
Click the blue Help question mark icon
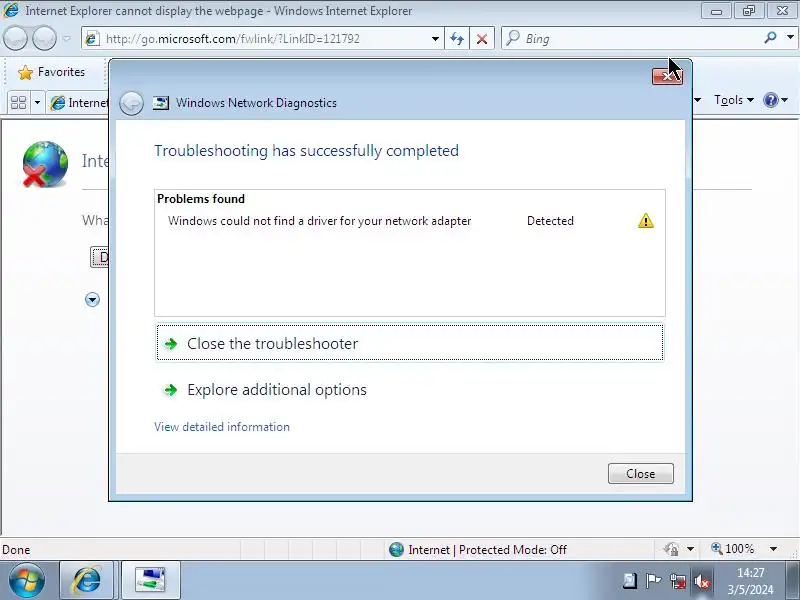click(770, 100)
